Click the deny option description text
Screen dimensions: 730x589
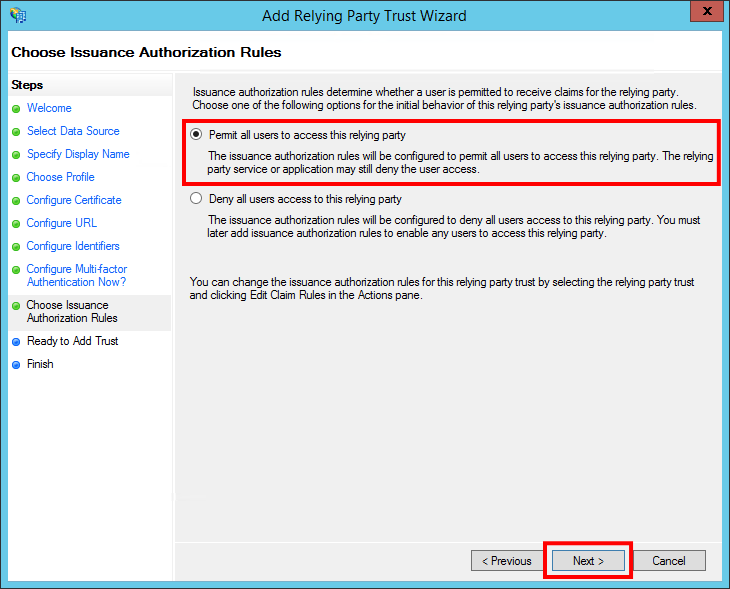[454, 226]
